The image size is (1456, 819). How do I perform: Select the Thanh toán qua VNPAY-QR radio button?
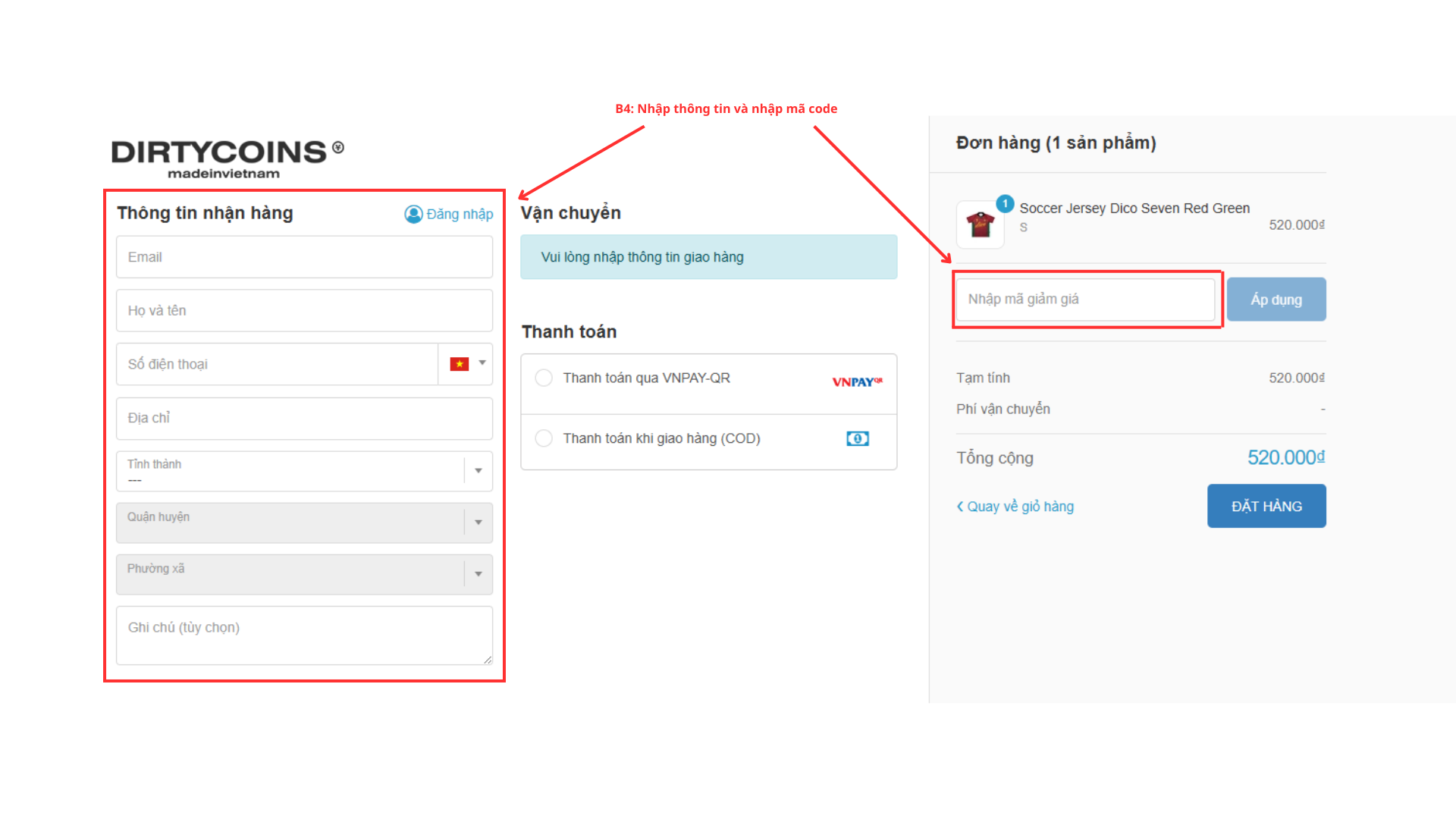(x=544, y=378)
